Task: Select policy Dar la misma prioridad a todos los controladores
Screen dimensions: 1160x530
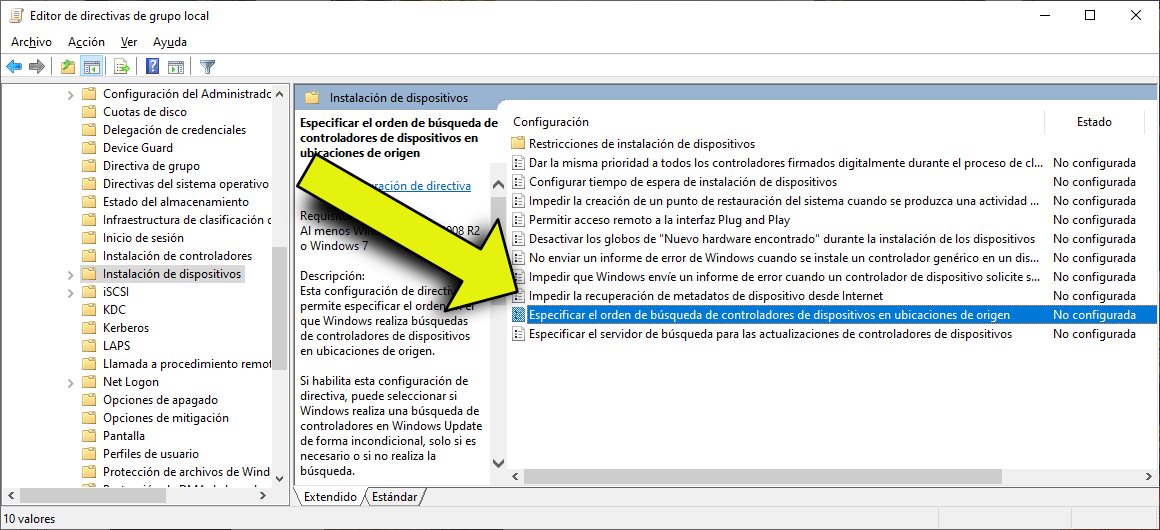Action: (x=786, y=162)
